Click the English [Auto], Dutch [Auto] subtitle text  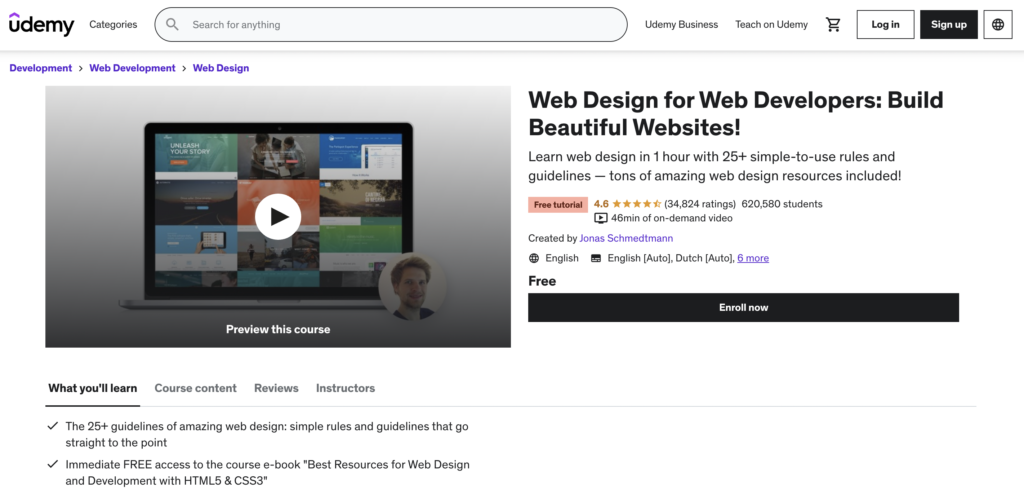671,258
